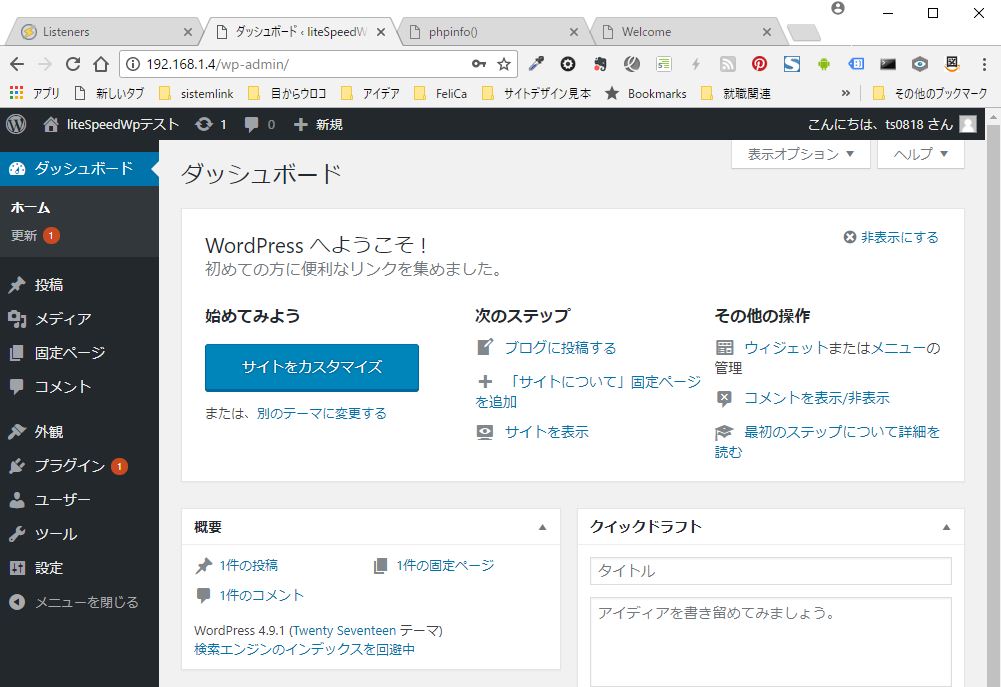The width and height of the screenshot is (1001, 687).
Task: Click 最初のステップについて詳細を読む link
Action: tap(827, 442)
